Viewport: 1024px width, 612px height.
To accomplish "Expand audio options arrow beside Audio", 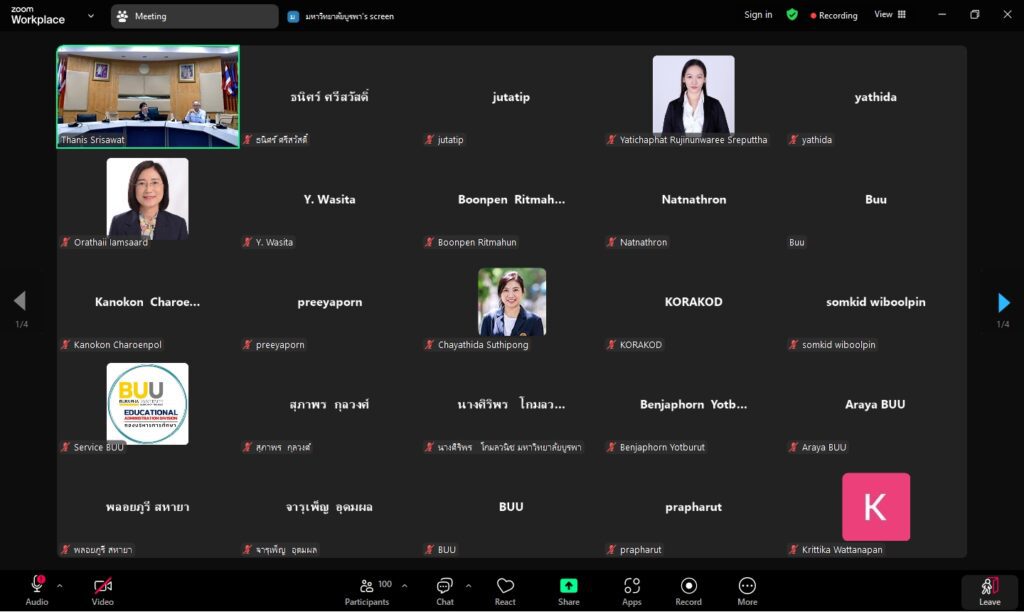I will point(60,586).
